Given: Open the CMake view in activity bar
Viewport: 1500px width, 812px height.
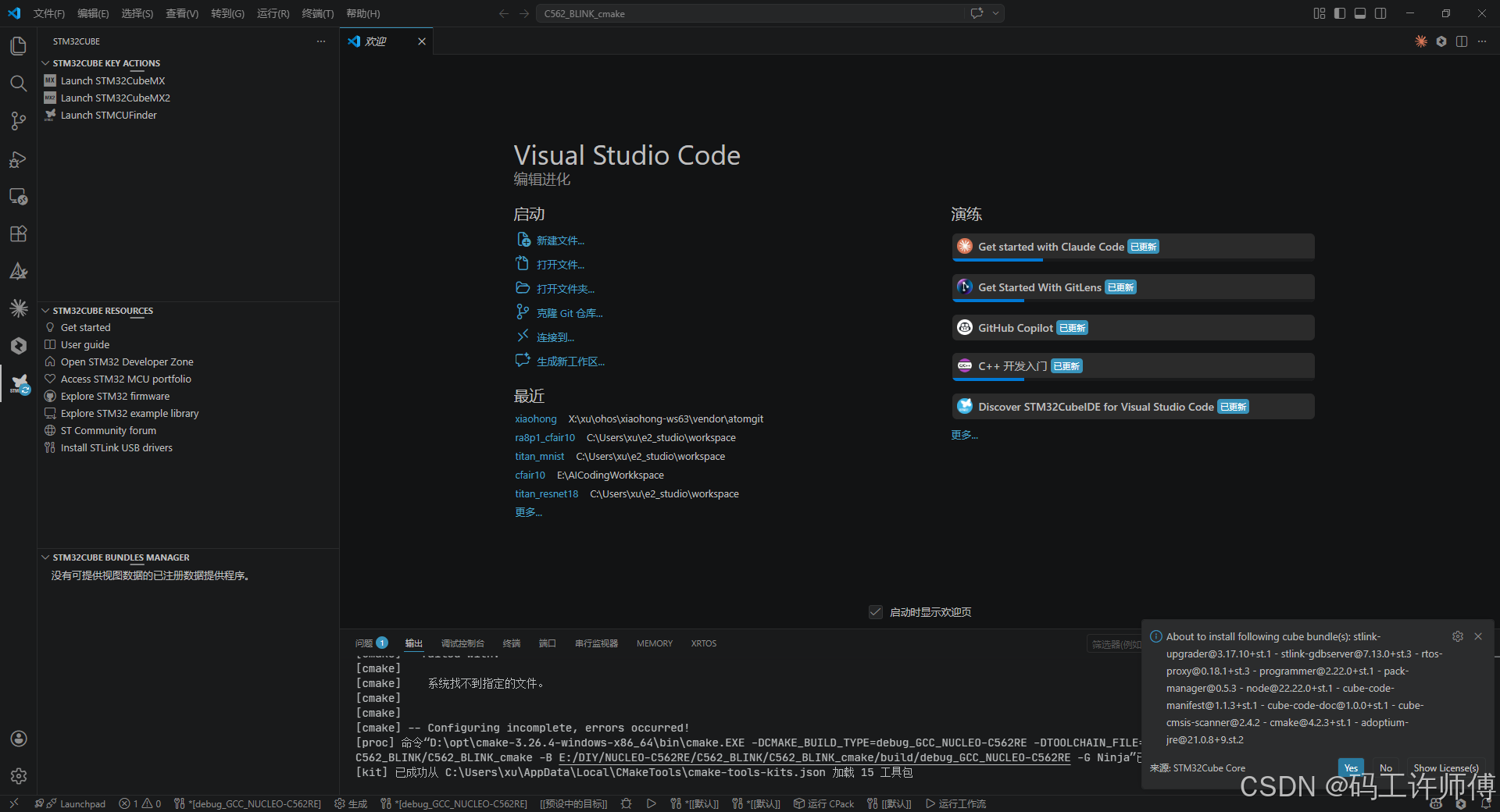Looking at the screenshot, I should [x=18, y=271].
